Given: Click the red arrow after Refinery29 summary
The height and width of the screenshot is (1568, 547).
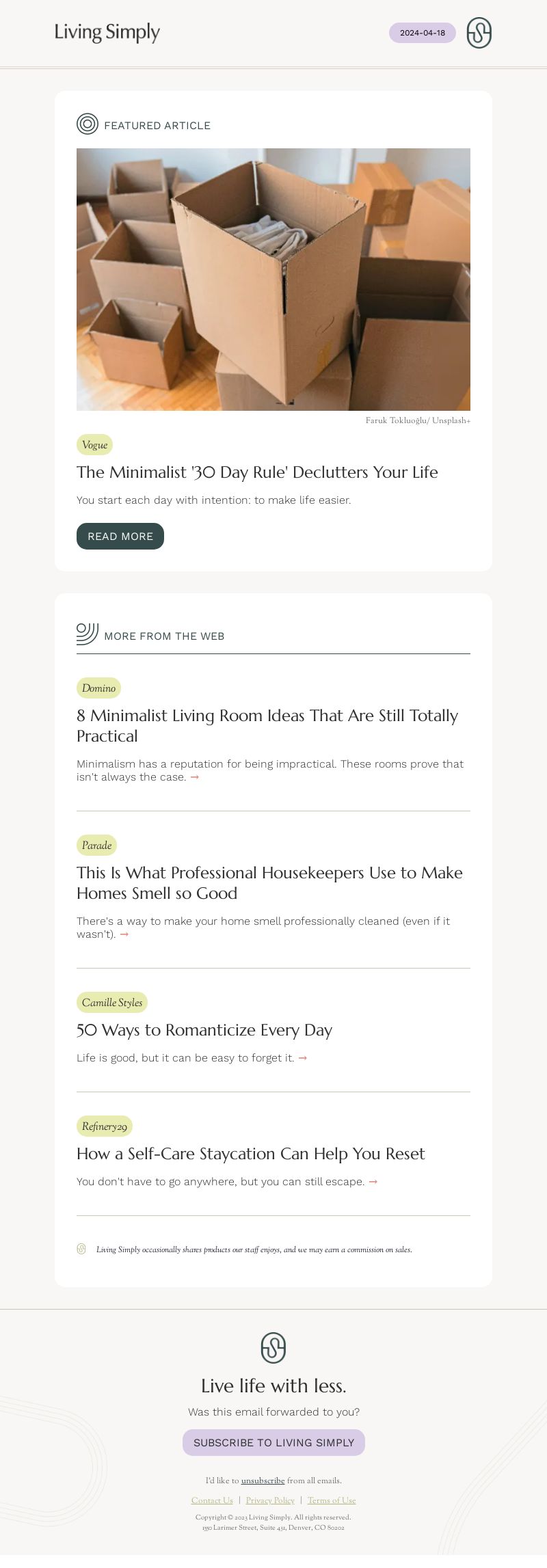Looking at the screenshot, I should pos(373,1182).
